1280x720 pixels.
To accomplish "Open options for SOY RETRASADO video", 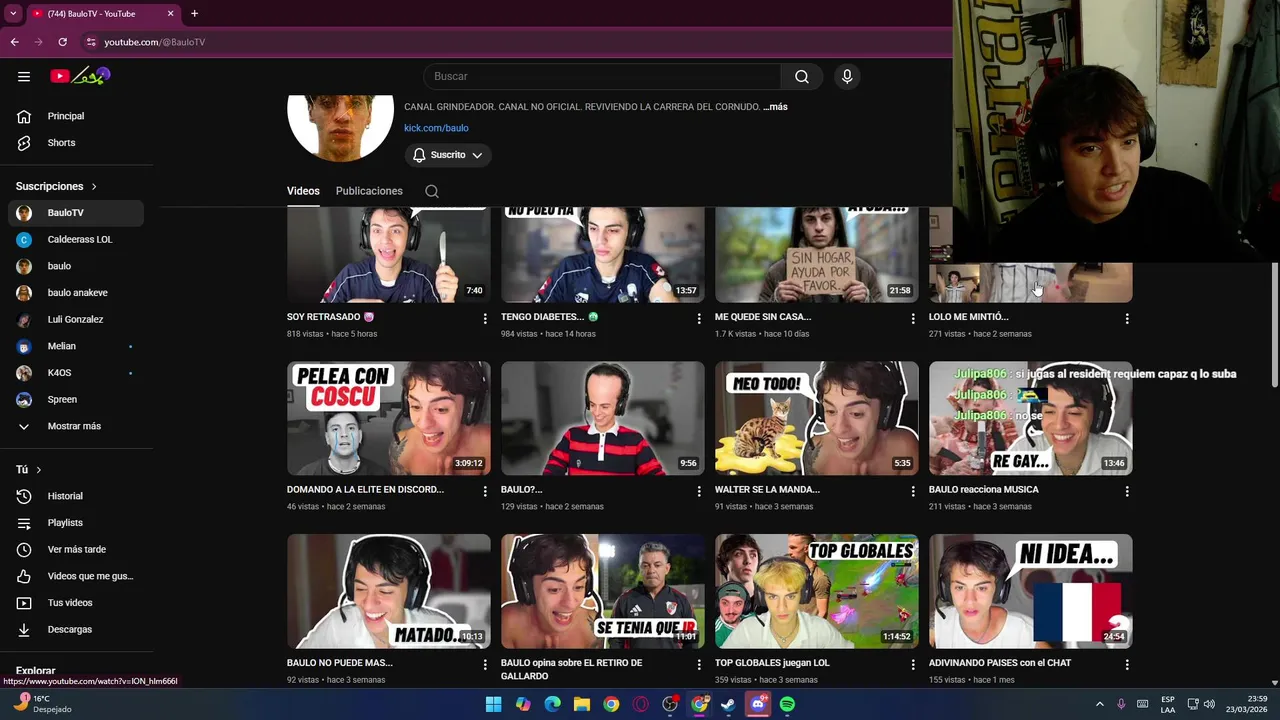I will coord(485,318).
